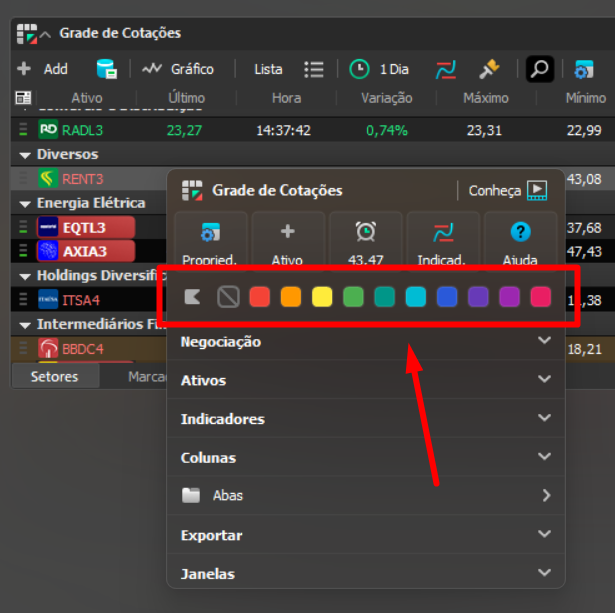The image size is (615, 613).
Task: Pick the purple color swatch
Action: pyautogui.click(x=509, y=296)
